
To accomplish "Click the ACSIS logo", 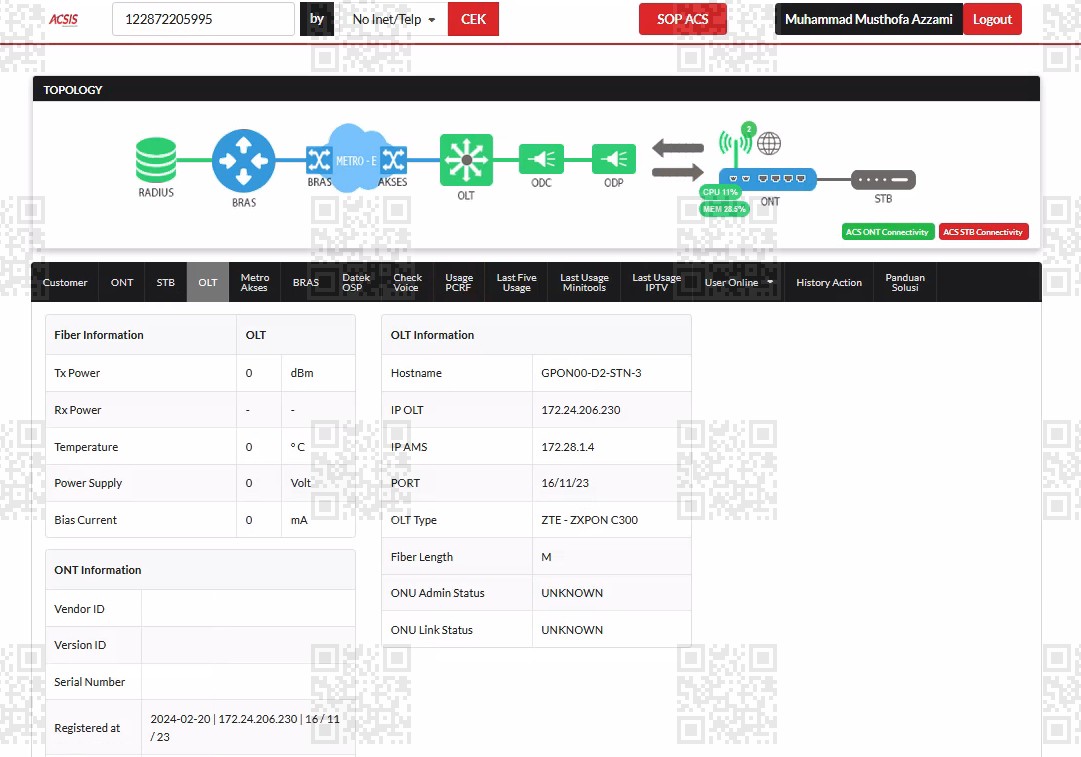I will coord(63,19).
